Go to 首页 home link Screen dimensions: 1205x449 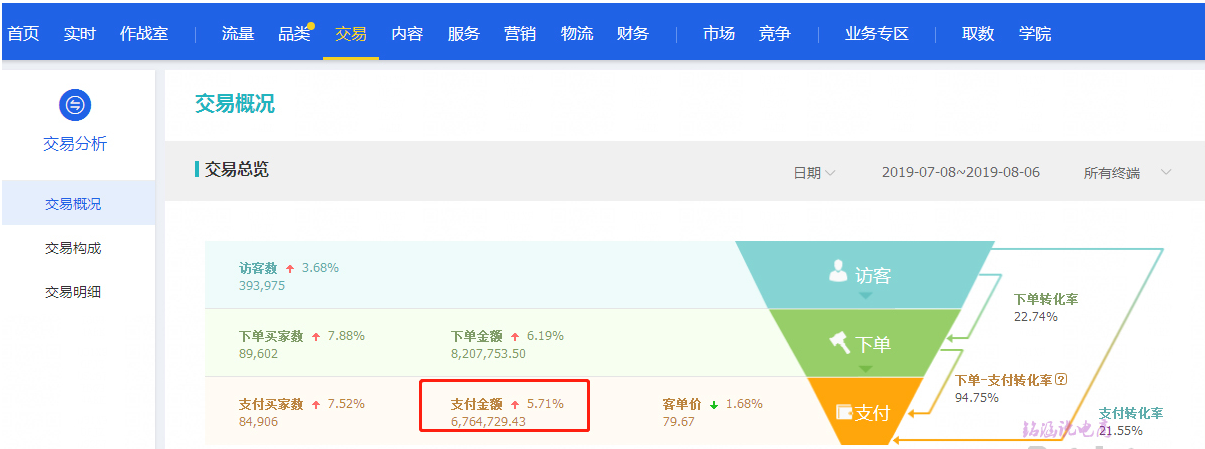point(23,34)
